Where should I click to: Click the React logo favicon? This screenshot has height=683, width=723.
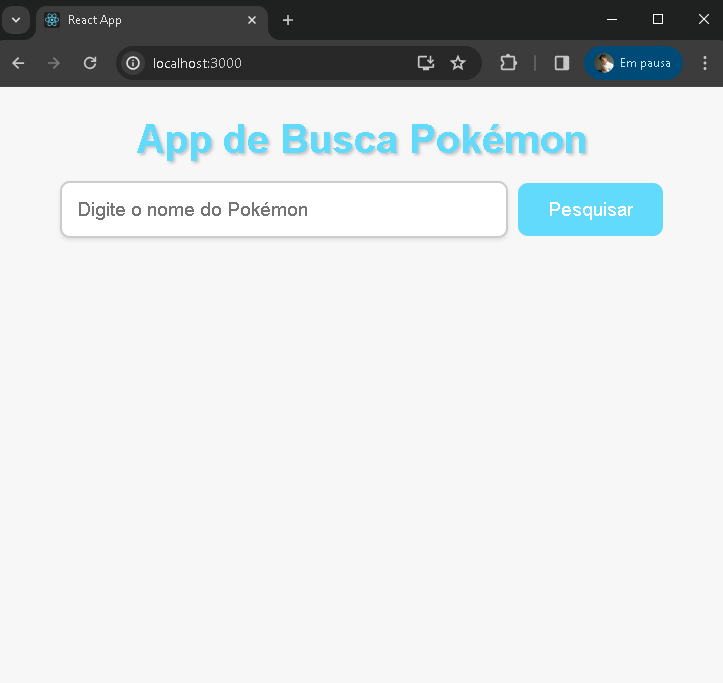(x=52, y=20)
